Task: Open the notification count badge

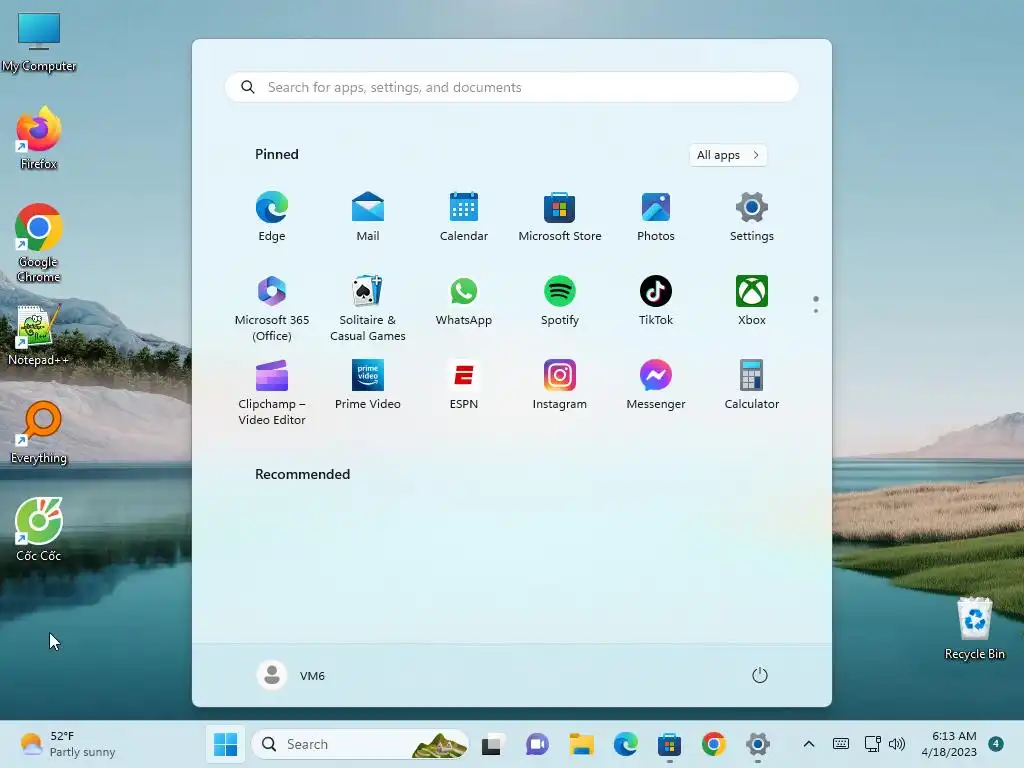Action: point(996,744)
